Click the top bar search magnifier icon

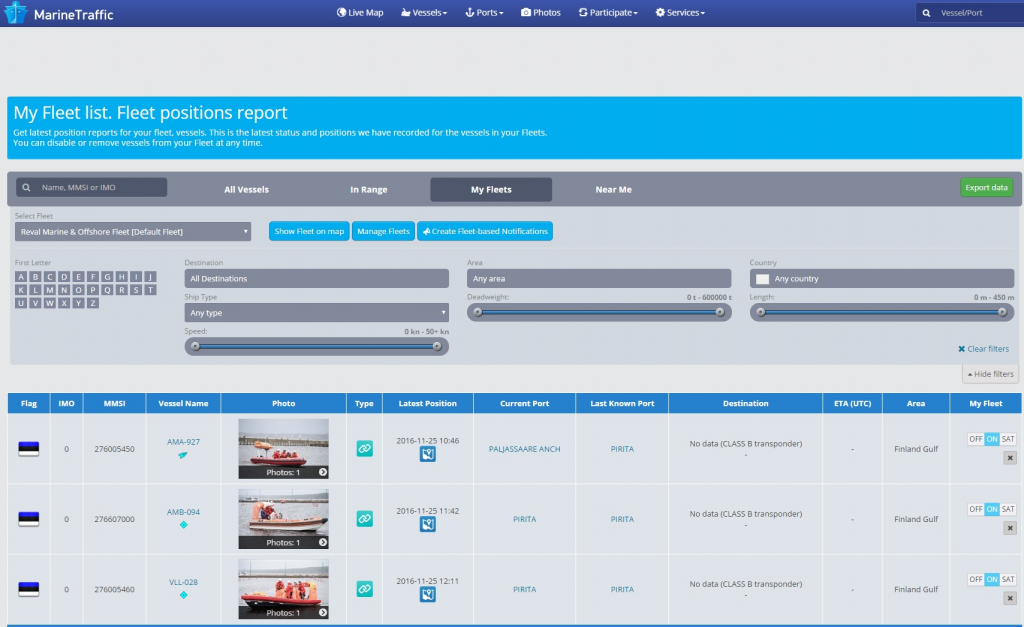point(926,13)
